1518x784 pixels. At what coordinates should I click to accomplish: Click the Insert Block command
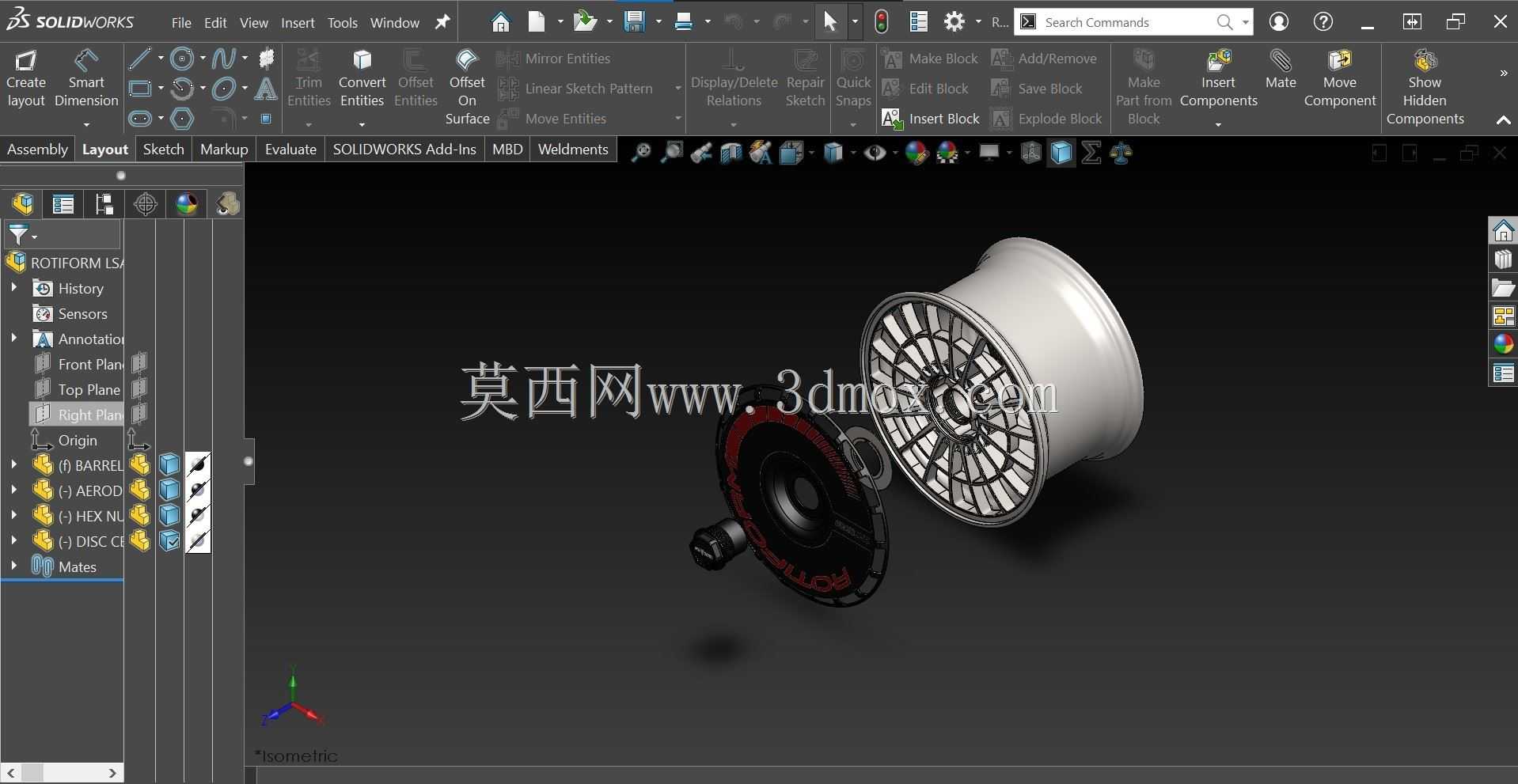pyautogui.click(x=931, y=119)
